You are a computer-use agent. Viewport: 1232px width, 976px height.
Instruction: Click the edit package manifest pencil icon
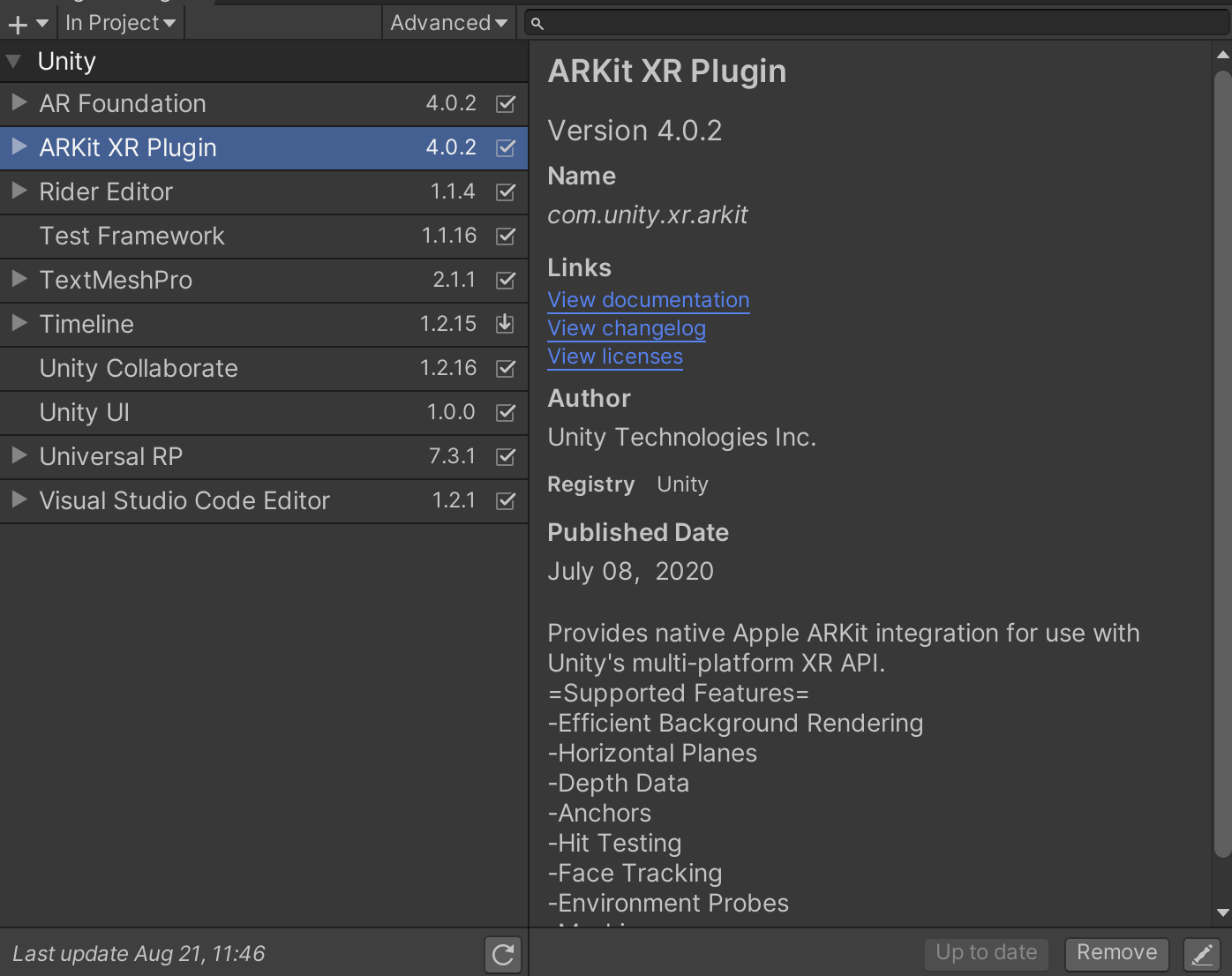(x=1202, y=954)
